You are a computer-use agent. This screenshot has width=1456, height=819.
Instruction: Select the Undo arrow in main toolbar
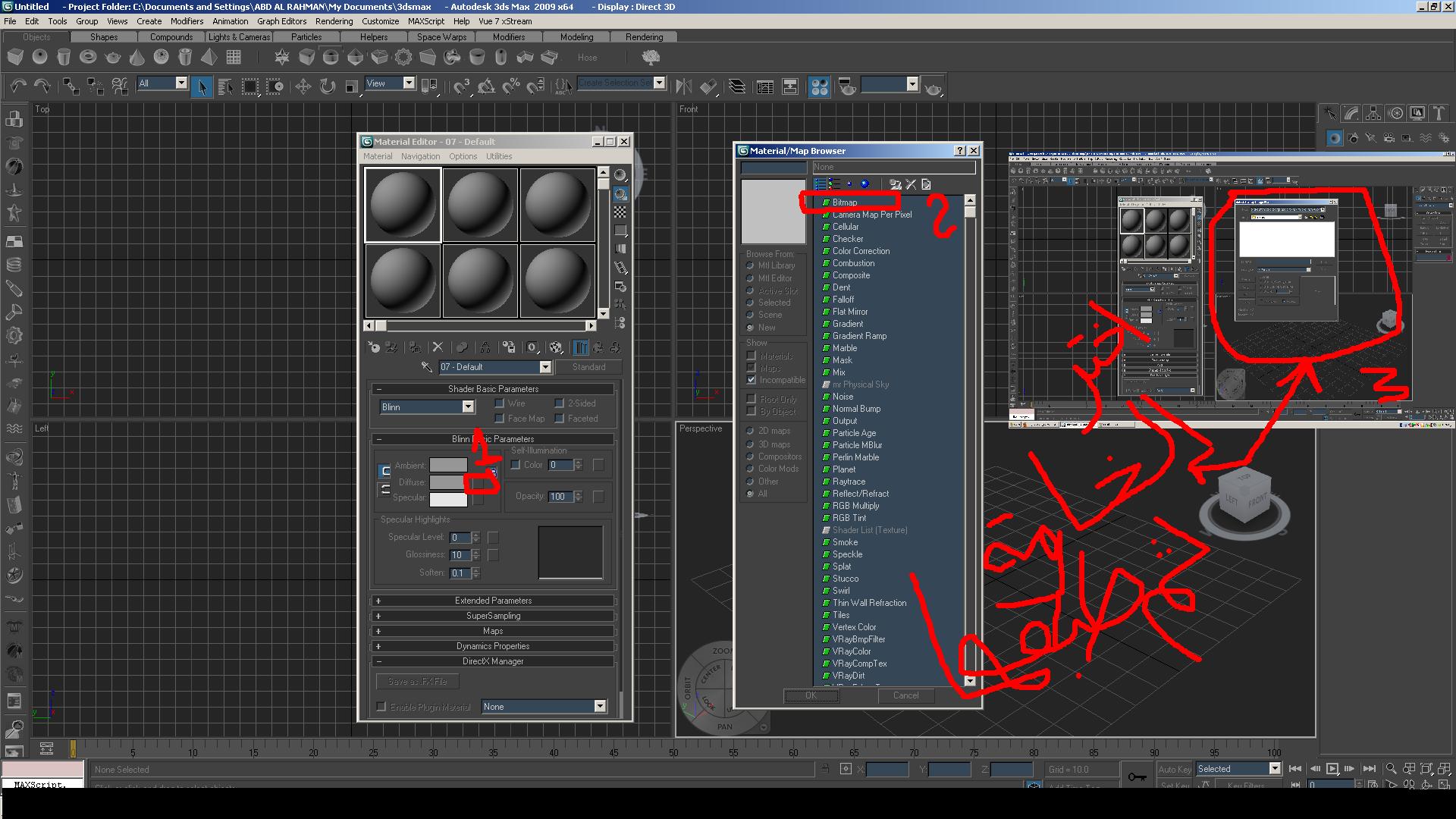point(18,86)
